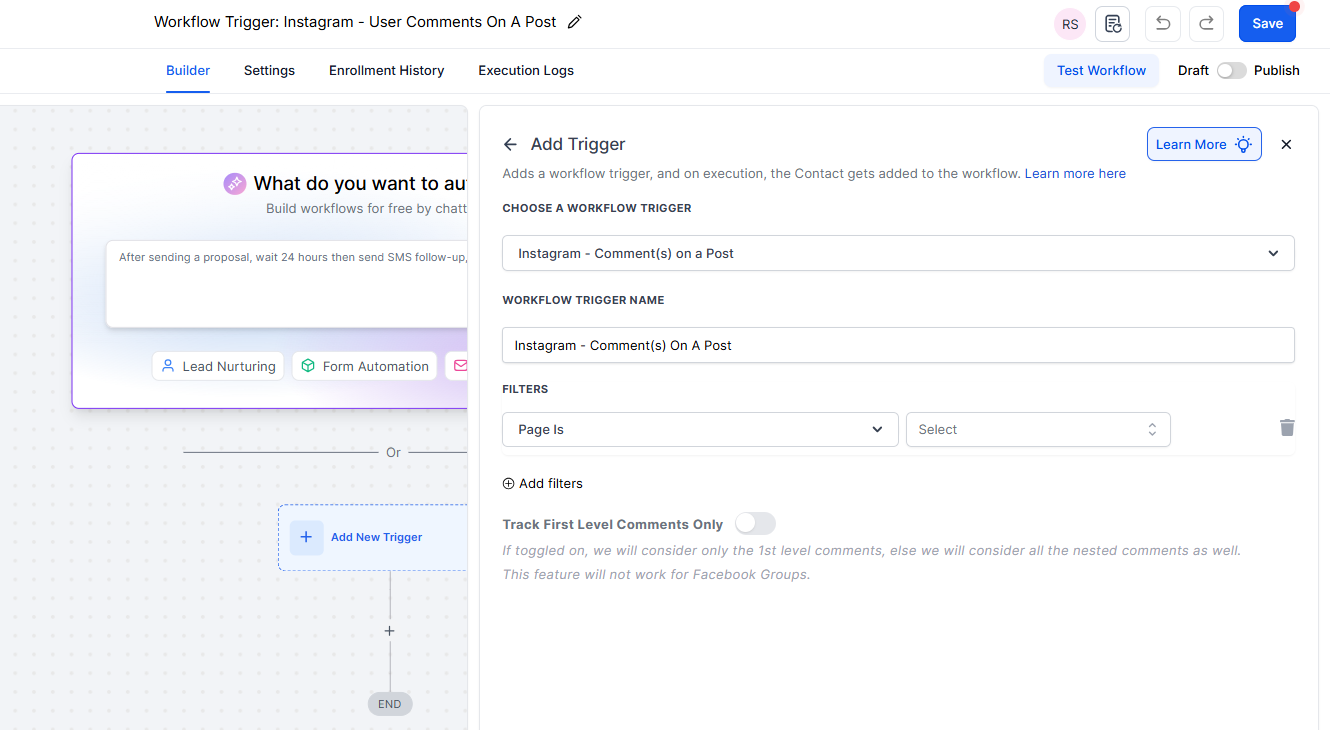This screenshot has width=1330, height=730.
Task: Click the RS user avatar
Action: 1070,24
